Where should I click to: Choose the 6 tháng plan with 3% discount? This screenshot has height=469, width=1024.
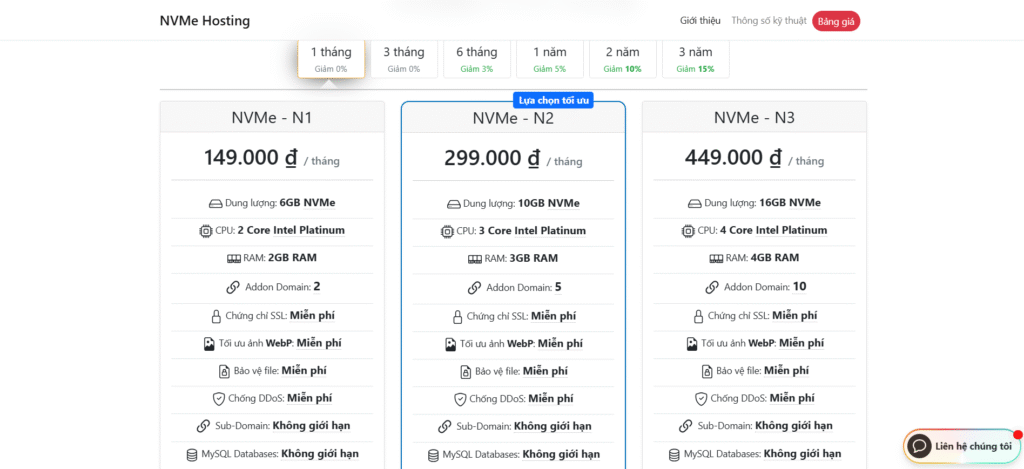[x=476, y=59]
